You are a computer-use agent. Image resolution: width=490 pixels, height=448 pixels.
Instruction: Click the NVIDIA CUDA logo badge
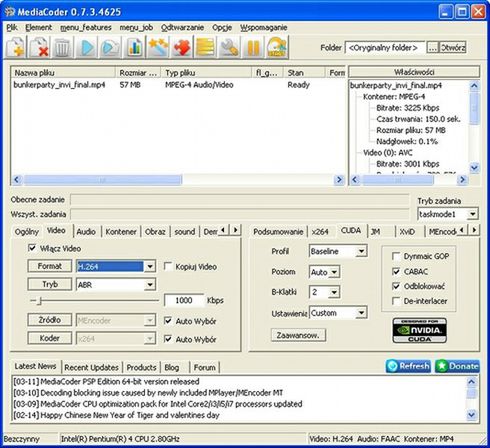(x=420, y=330)
